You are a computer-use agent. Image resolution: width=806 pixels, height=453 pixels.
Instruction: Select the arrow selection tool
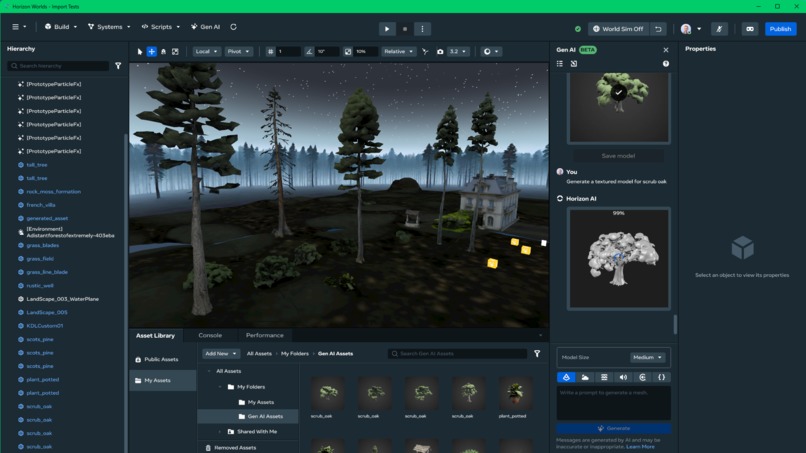(x=140, y=51)
